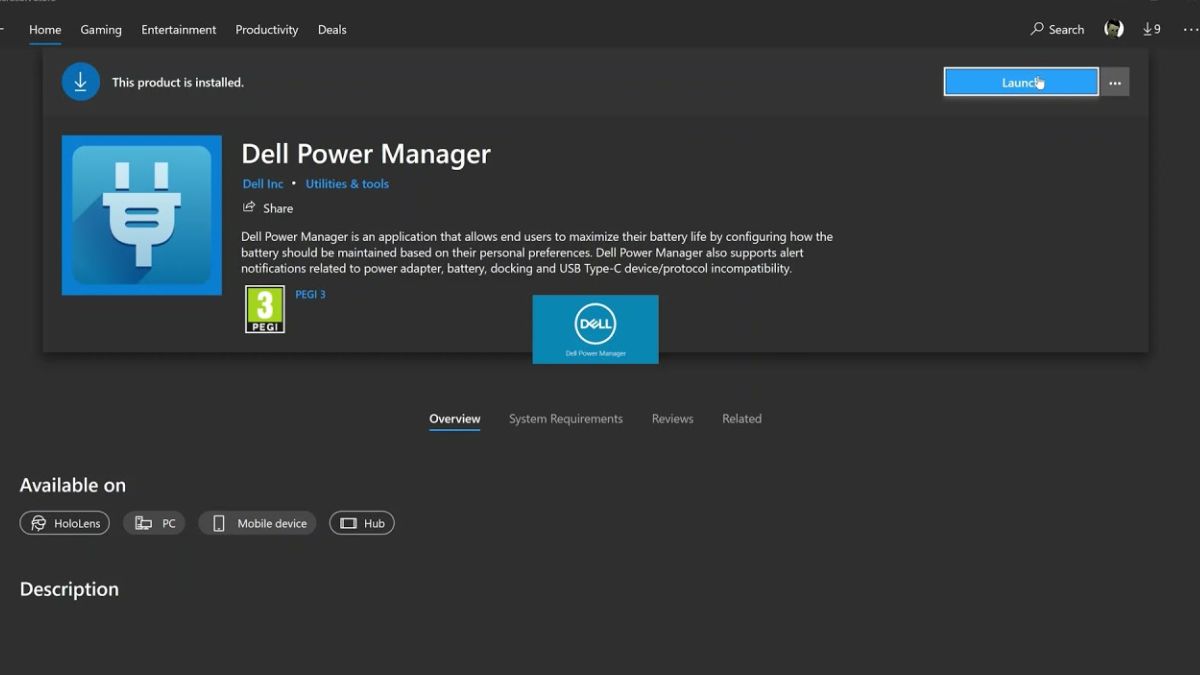Select the System Requirements tab
Viewport: 1200px width, 675px height.
[566, 419]
